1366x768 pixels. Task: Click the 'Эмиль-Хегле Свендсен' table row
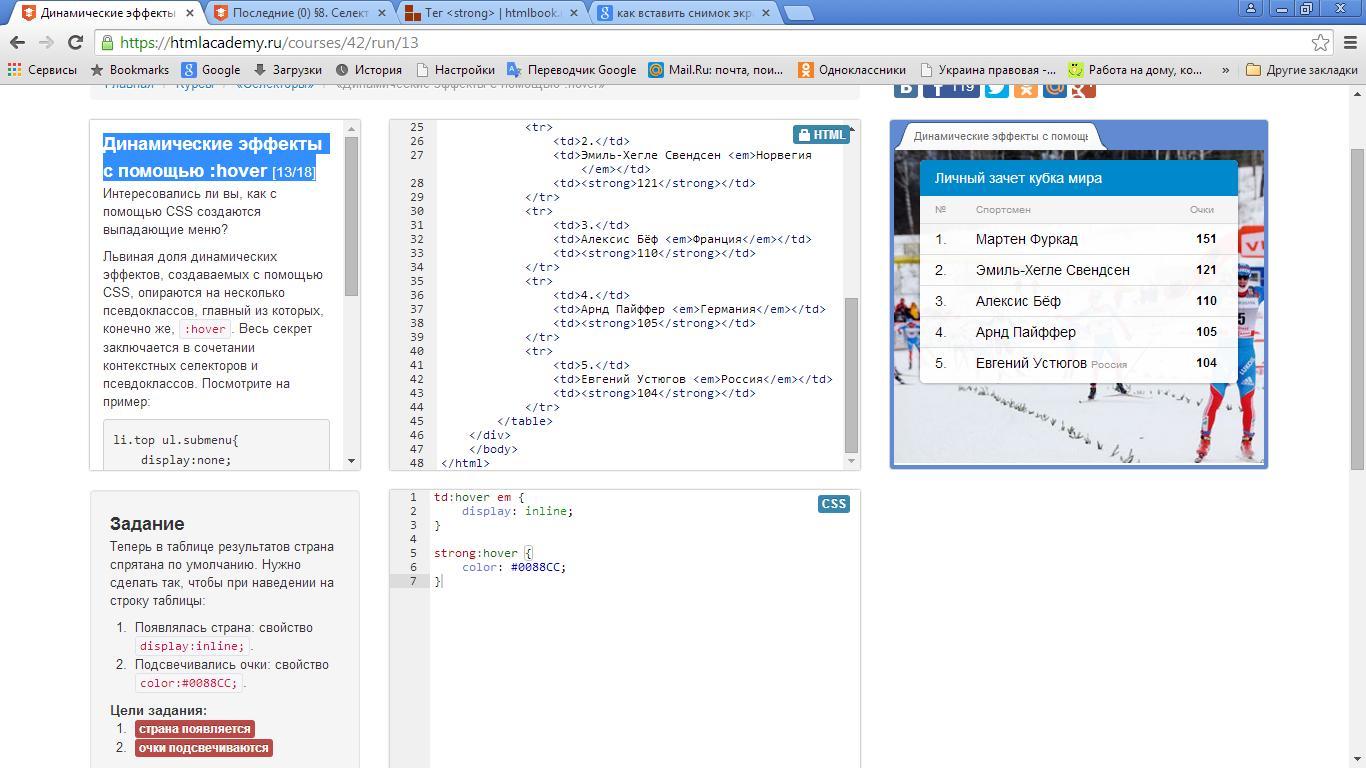pos(1078,270)
